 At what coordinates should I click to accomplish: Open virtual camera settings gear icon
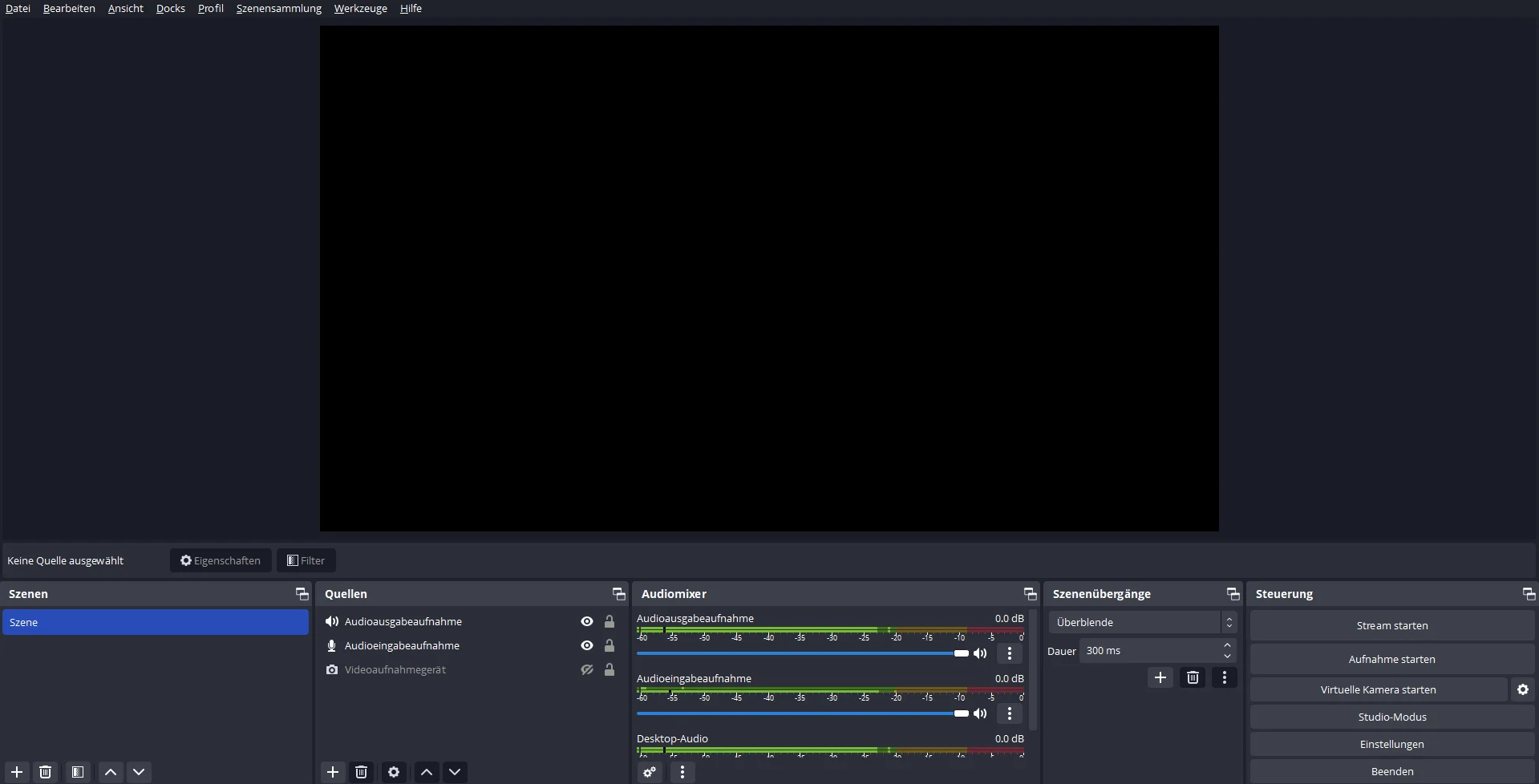click(1523, 689)
